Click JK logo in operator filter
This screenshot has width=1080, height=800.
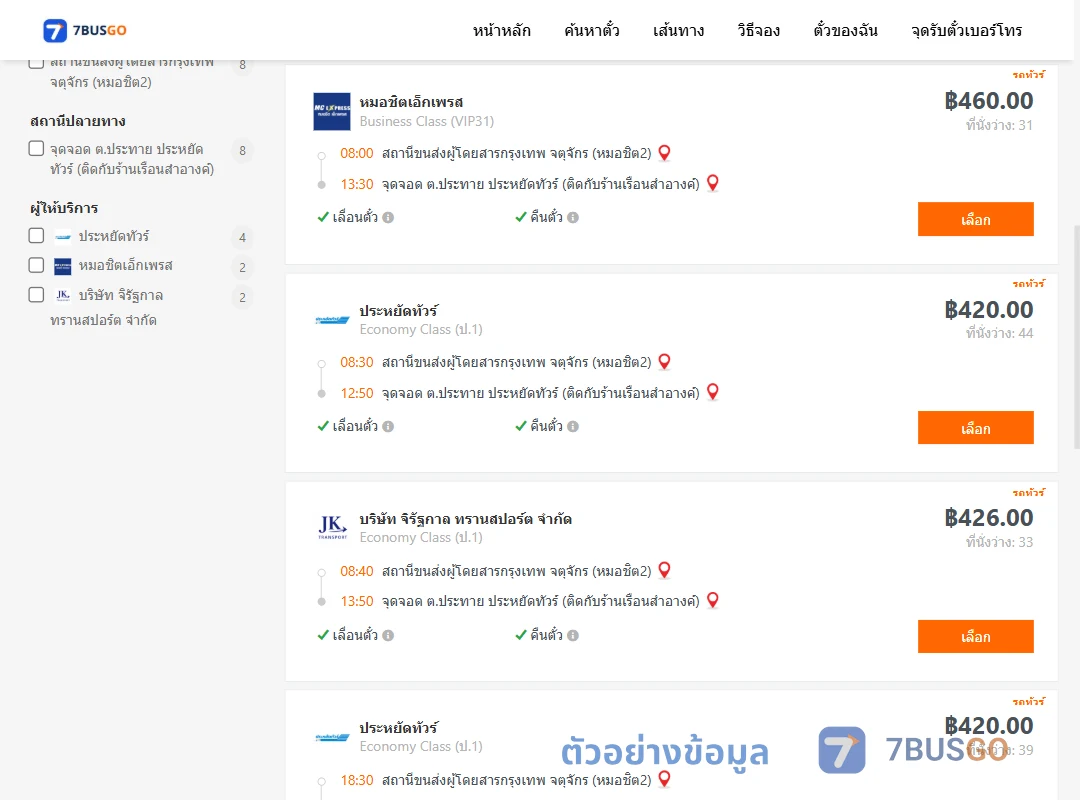[x=63, y=296]
